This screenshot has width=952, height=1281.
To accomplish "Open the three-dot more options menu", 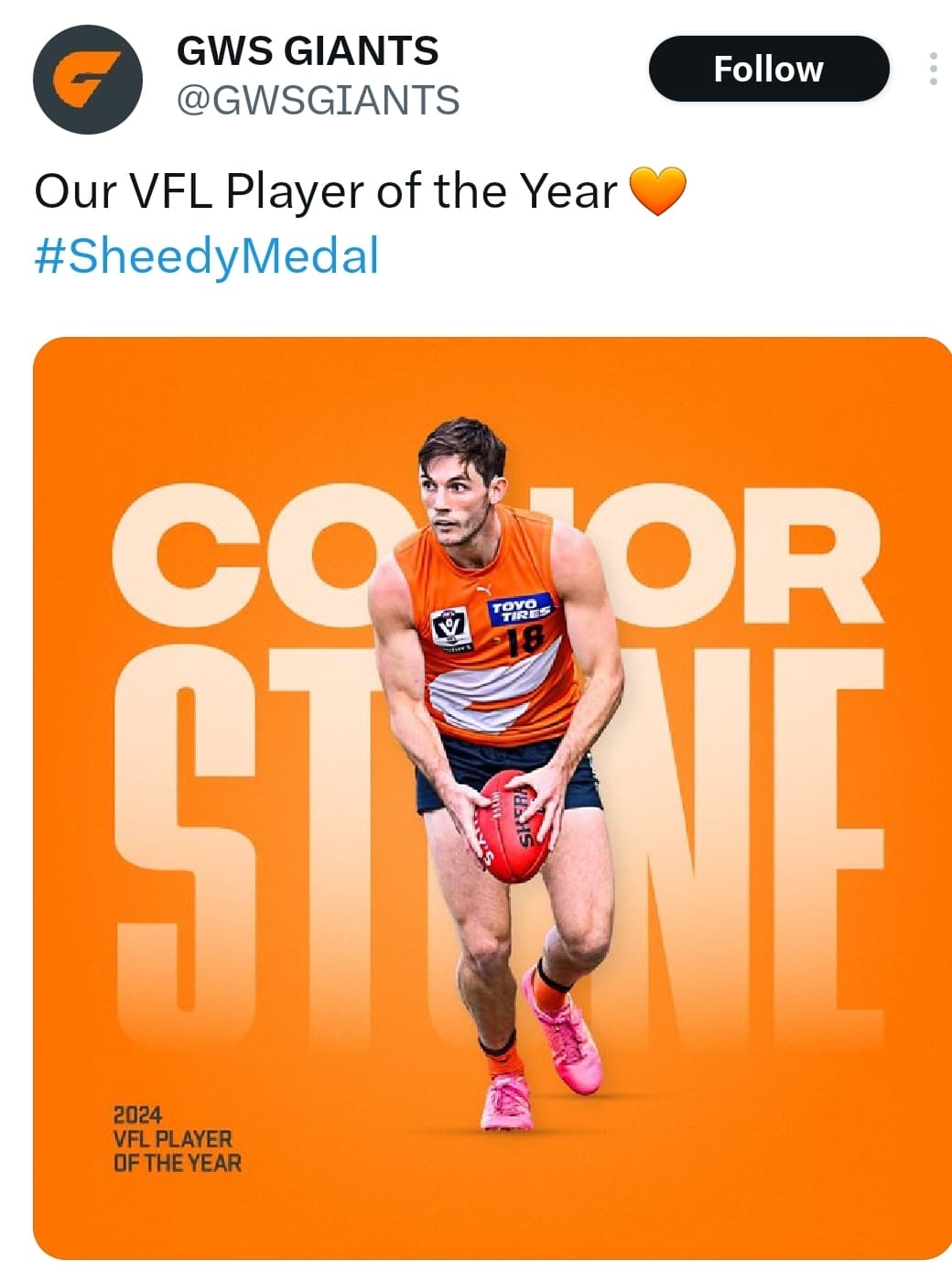I will coord(932,70).
